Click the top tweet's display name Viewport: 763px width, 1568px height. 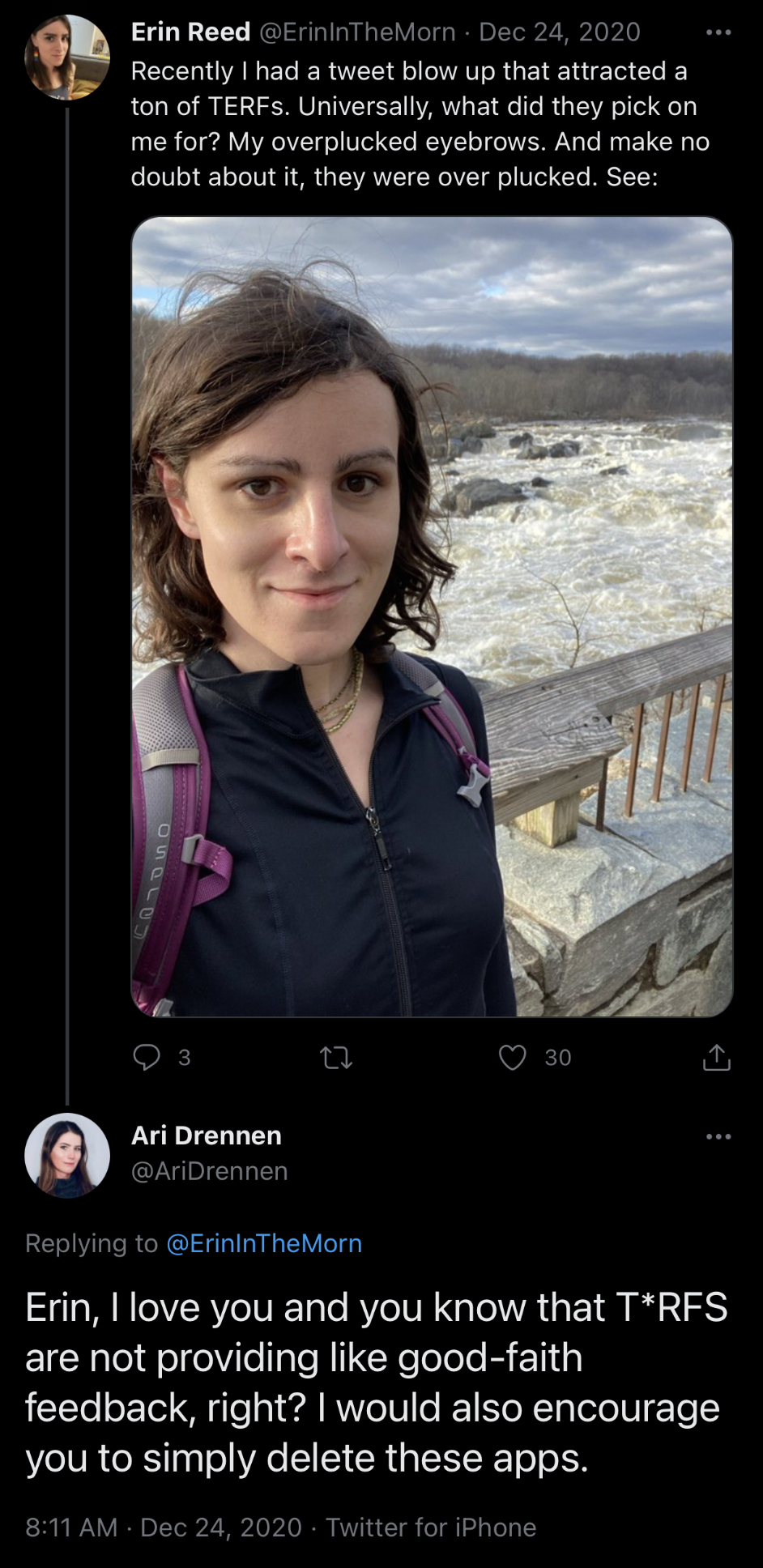(191, 32)
